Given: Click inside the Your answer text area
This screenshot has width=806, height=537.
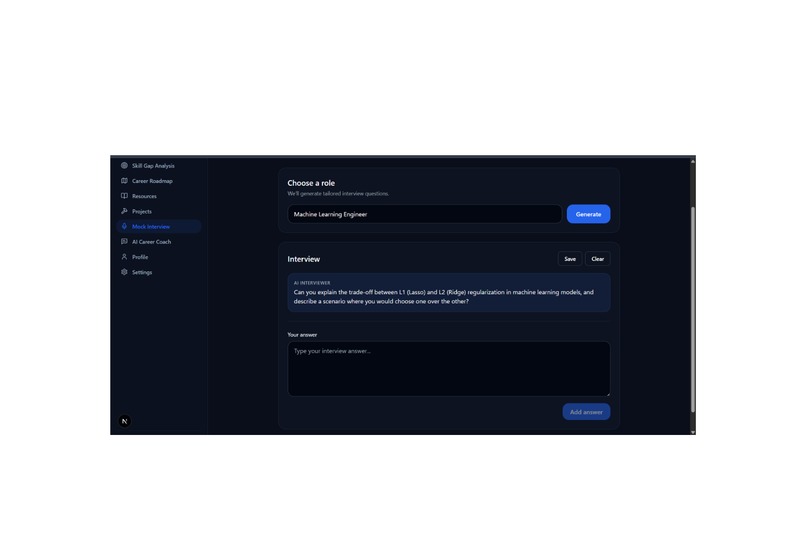Looking at the screenshot, I should click(x=448, y=368).
